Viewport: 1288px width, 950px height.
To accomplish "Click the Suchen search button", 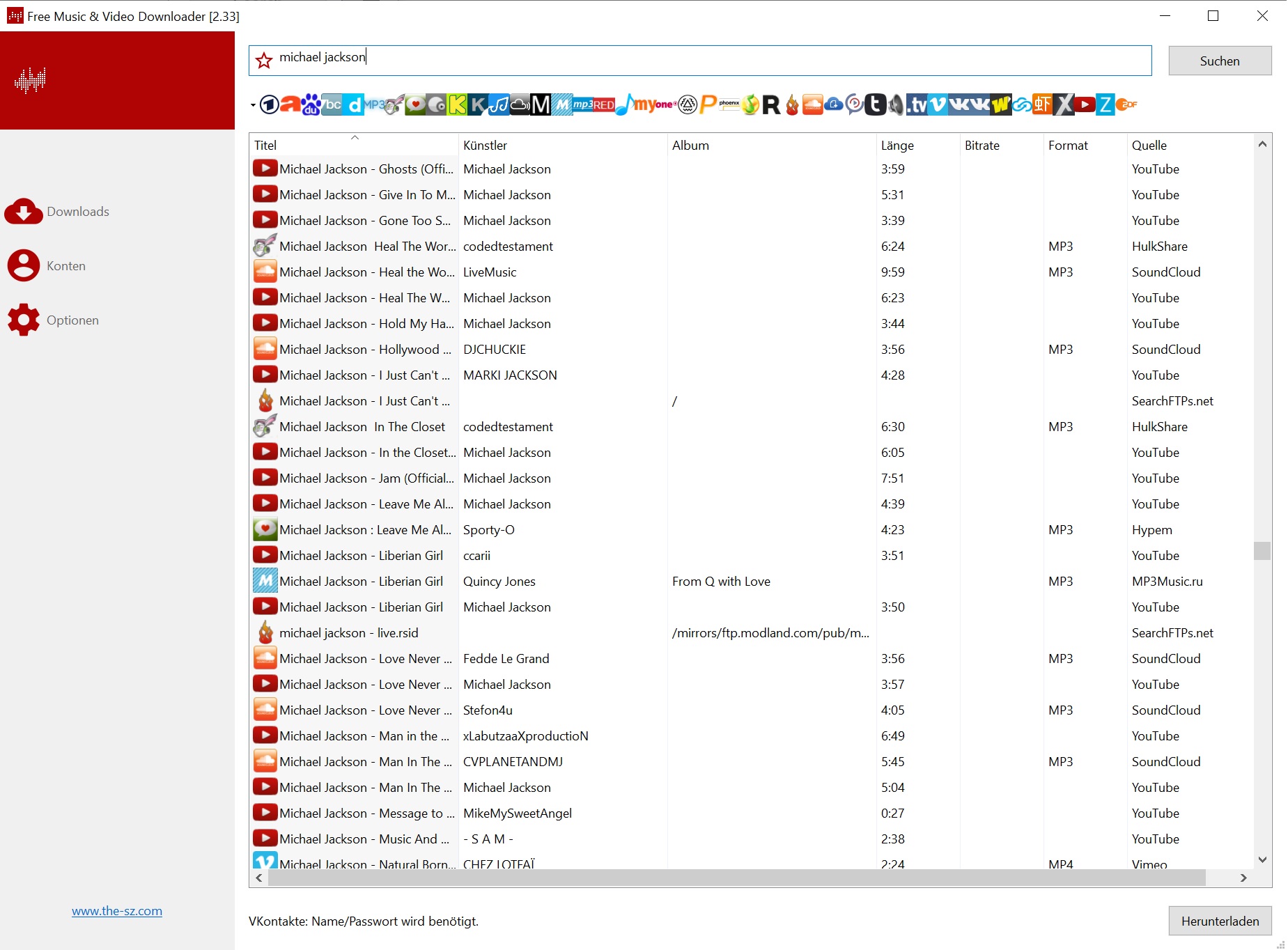I will point(1220,61).
